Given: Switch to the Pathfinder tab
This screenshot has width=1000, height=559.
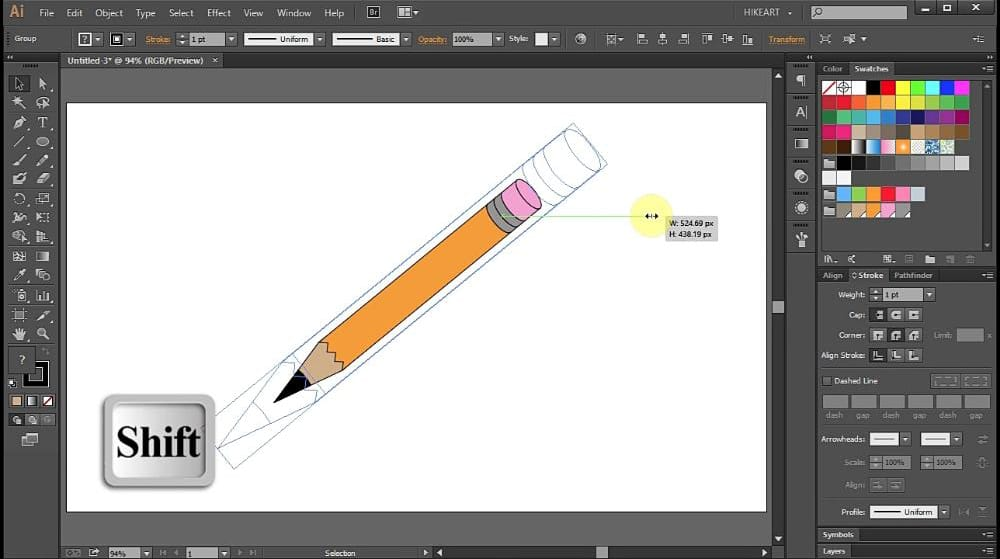Looking at the screenshot, I should (913, 275).
